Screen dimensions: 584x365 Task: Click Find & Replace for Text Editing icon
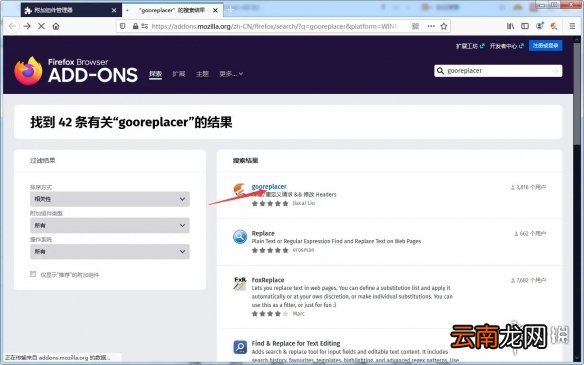pyautogui.click(x=240, y=347)
